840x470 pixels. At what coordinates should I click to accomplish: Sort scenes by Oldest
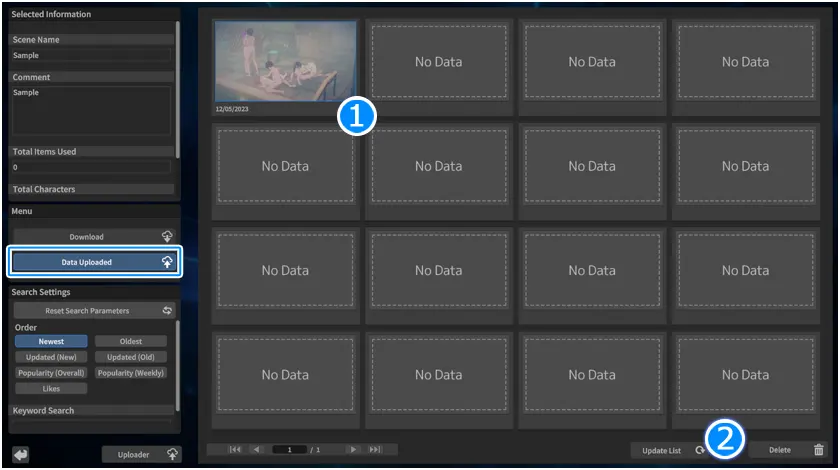[130, 341]
